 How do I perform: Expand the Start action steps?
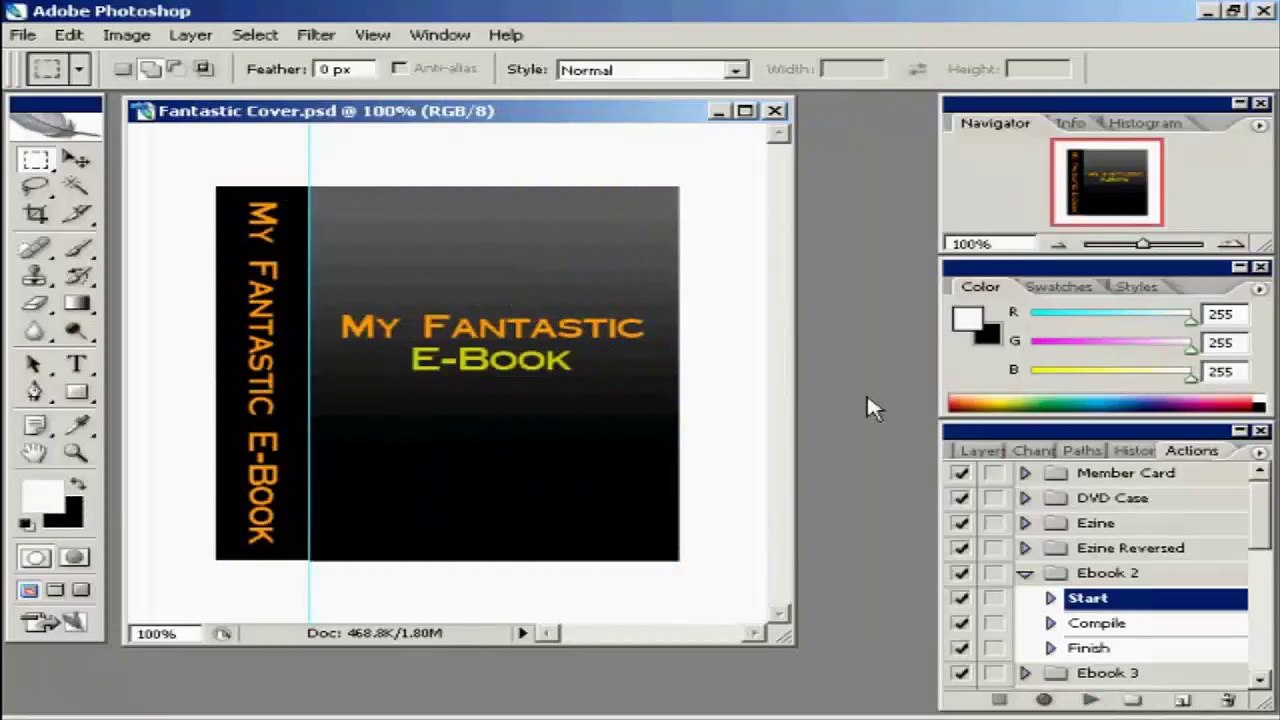[x=1051, y=598]
